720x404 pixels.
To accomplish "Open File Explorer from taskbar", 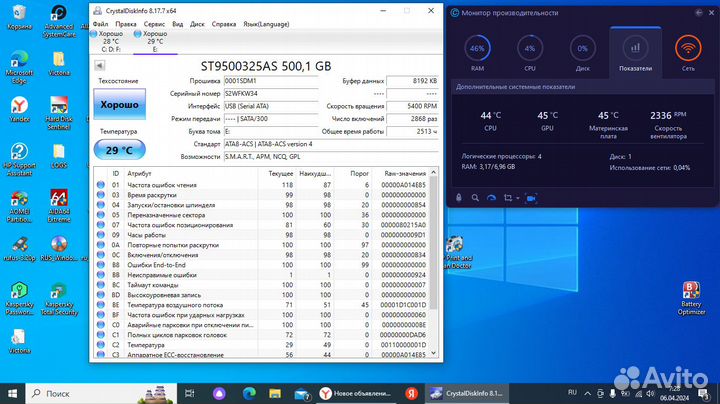I will tap(275, 393).
